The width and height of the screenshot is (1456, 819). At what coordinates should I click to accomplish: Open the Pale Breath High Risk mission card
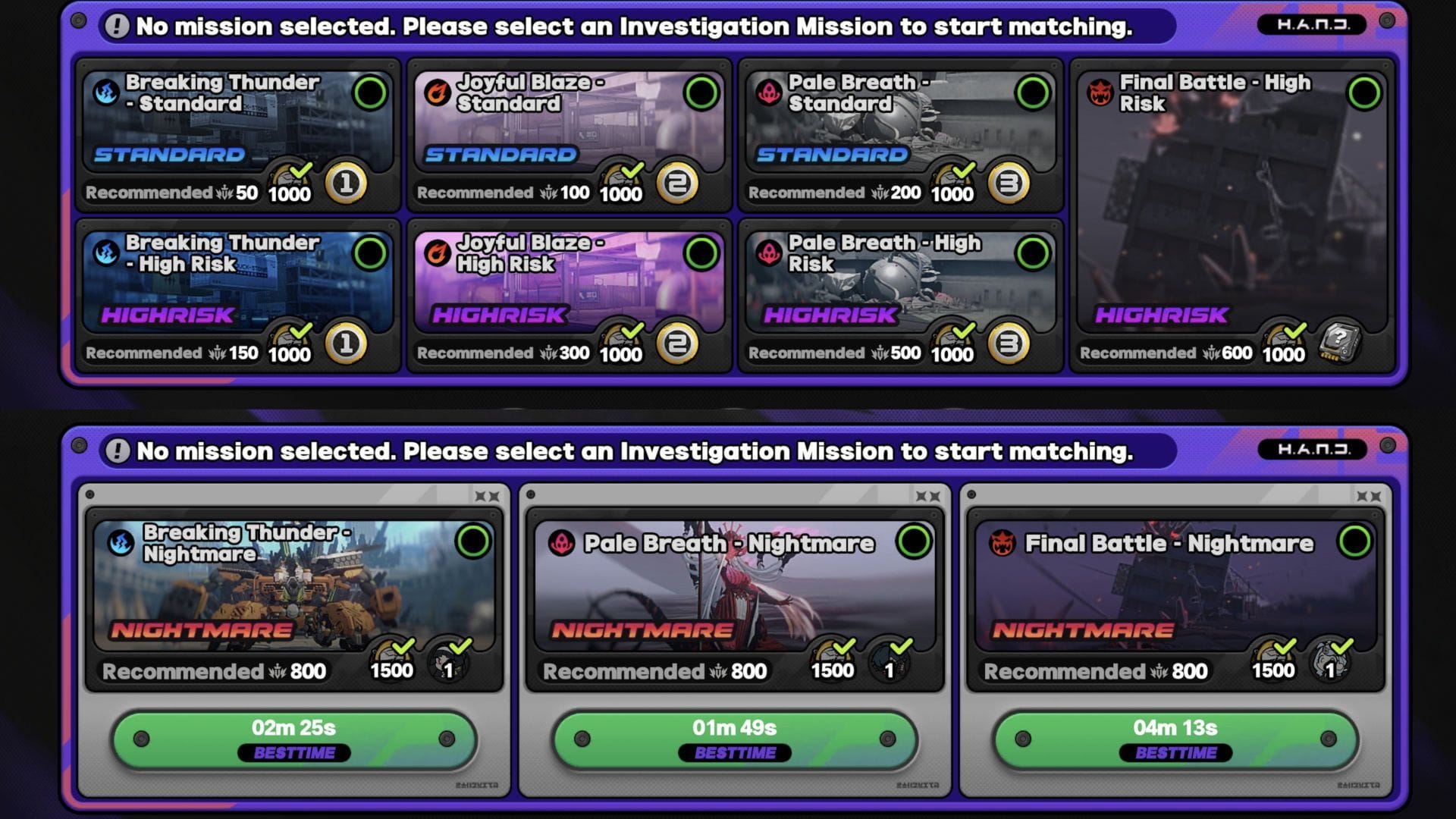(x=901, y=296)
